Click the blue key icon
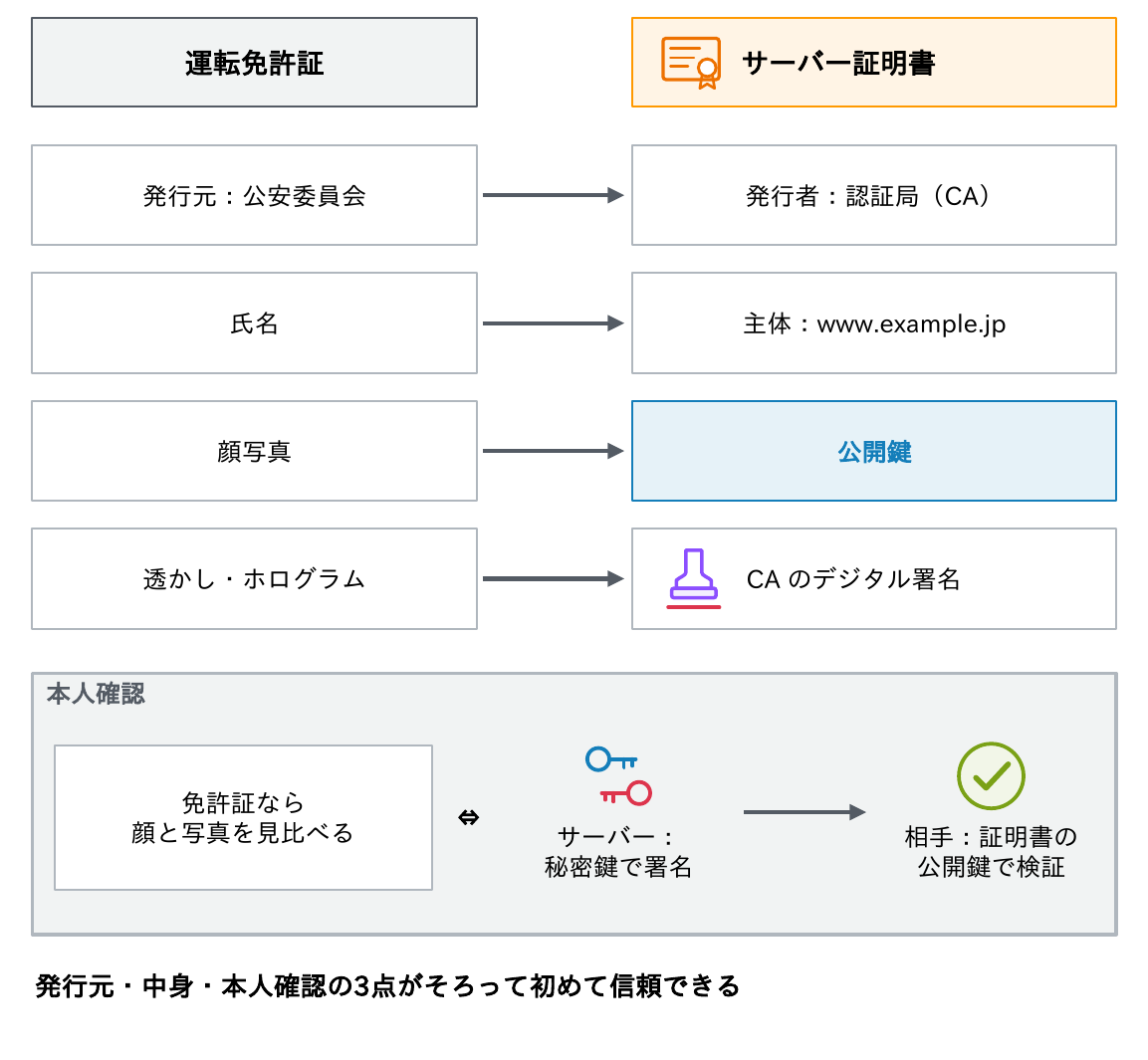 [611, 759]
